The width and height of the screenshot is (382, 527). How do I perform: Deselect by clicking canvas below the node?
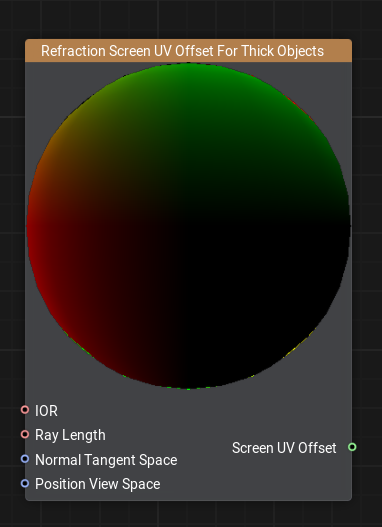188,514
